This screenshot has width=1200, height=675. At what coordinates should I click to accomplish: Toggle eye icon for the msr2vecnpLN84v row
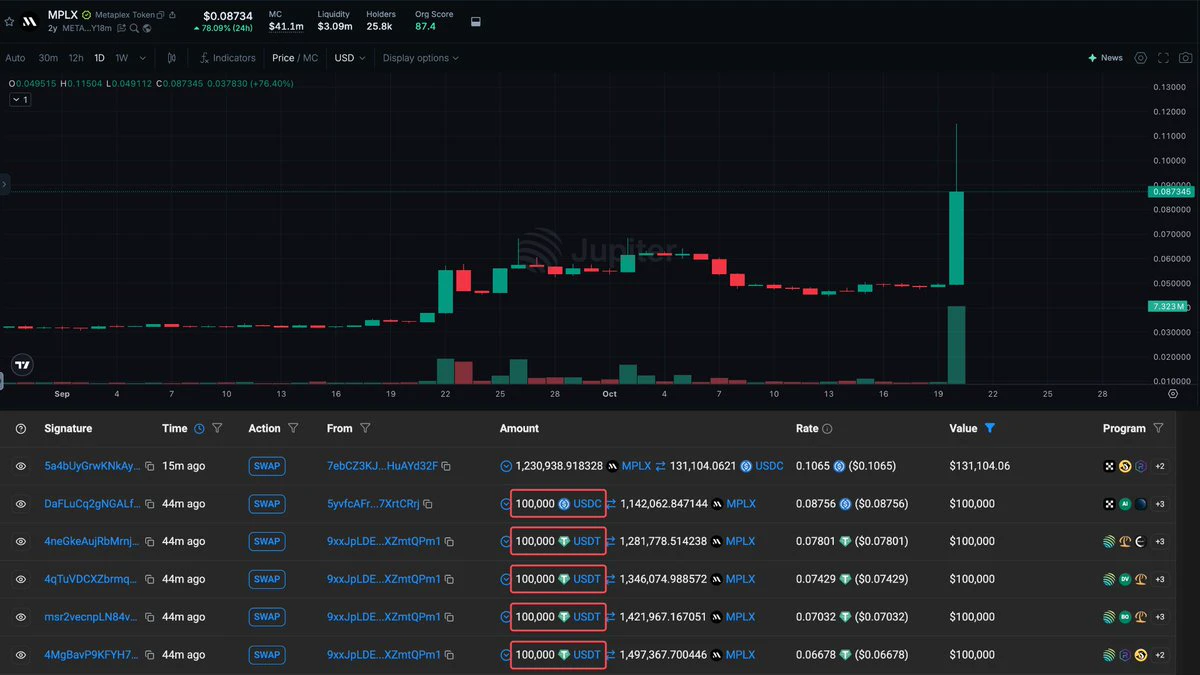[21, 617]
